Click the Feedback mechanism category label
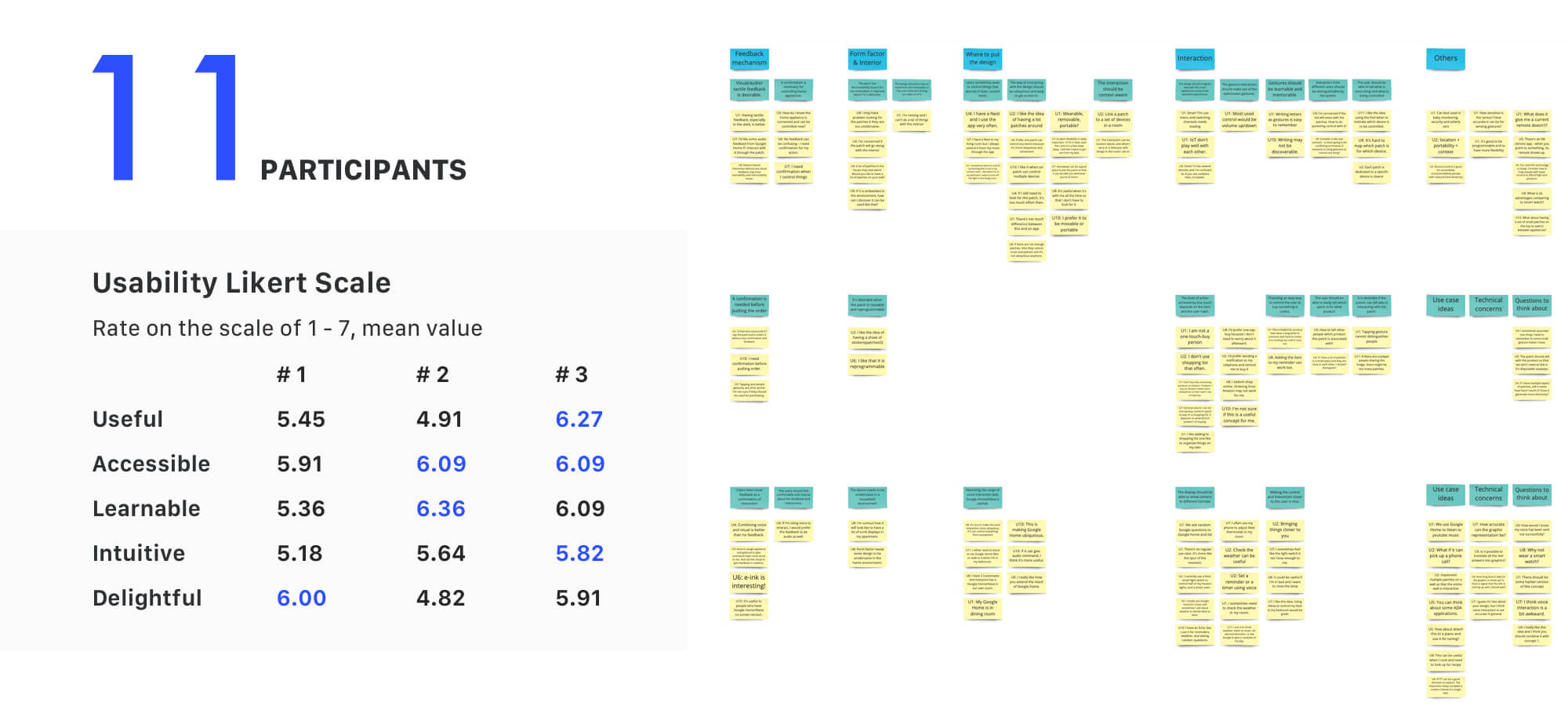The width and height of the screenshot is (1568, 706). (x=749, y=59)
